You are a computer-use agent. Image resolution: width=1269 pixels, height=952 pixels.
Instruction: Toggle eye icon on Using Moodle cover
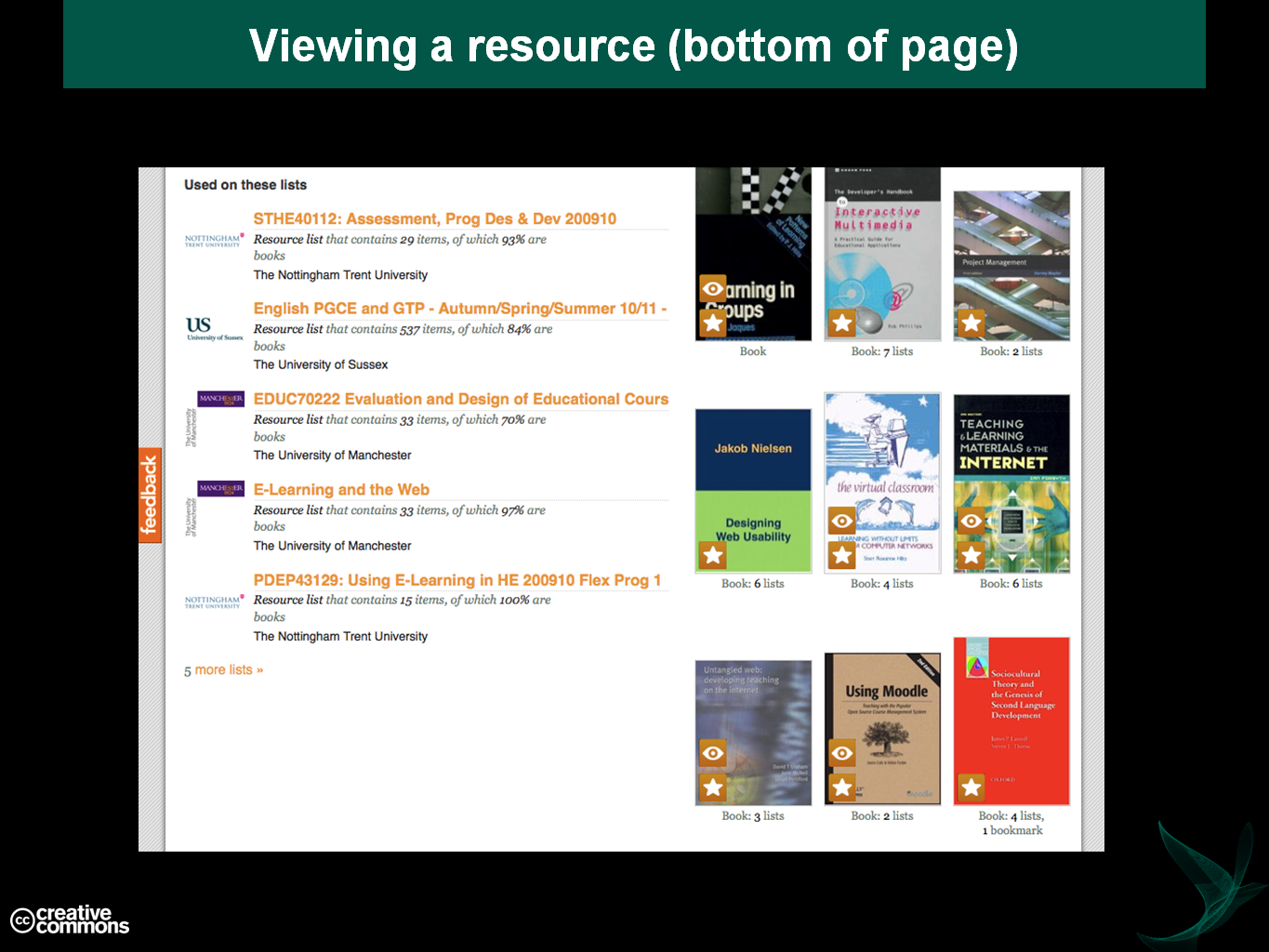pyautogui.click(x=842, y=753)
